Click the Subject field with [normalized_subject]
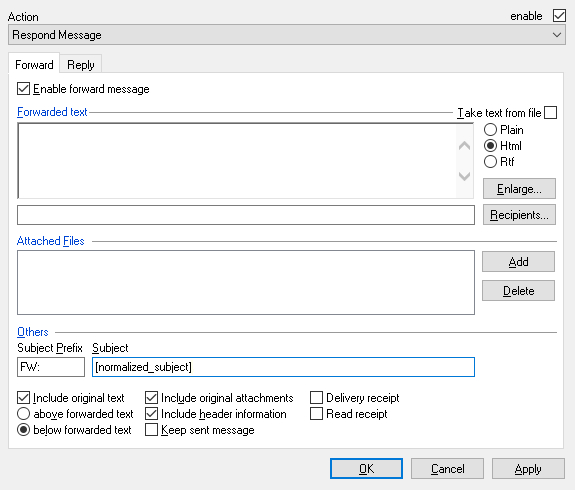 pyautogui.click(x=283, y=367)
